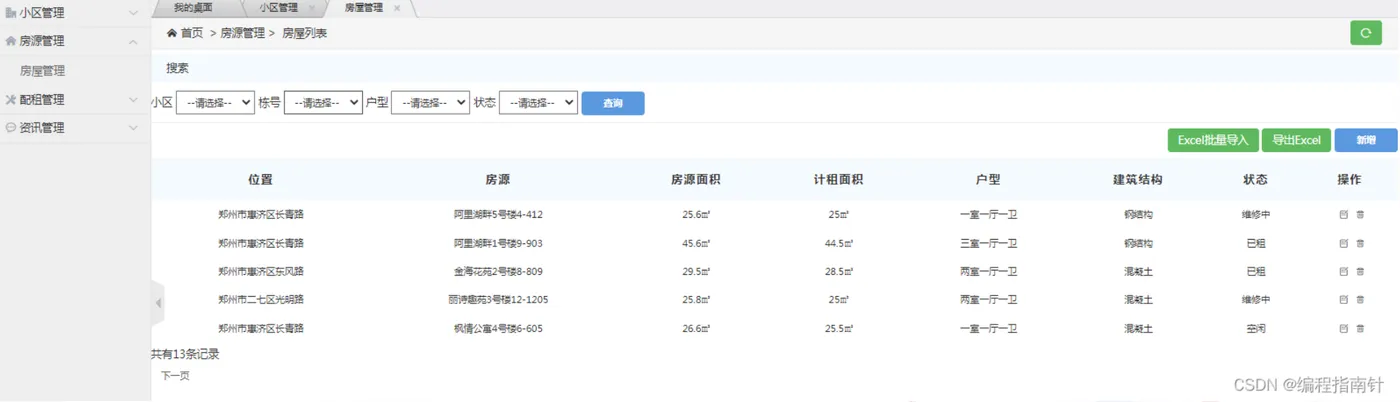Image resolution: width=1400 pixels, height=402 pixels.
Task: Click the 计租面积 column header
Action: click(x=838, y=180)
